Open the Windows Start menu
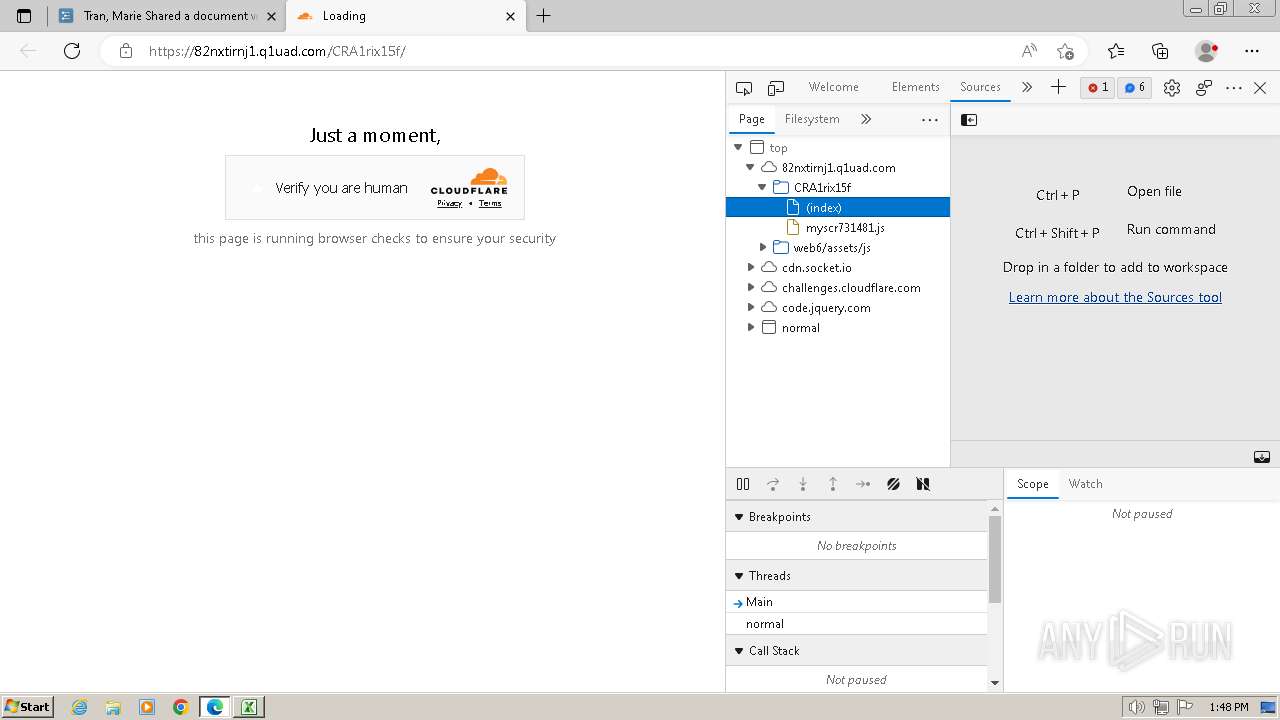Screen dimensions: 1280x720 point(27,707)
